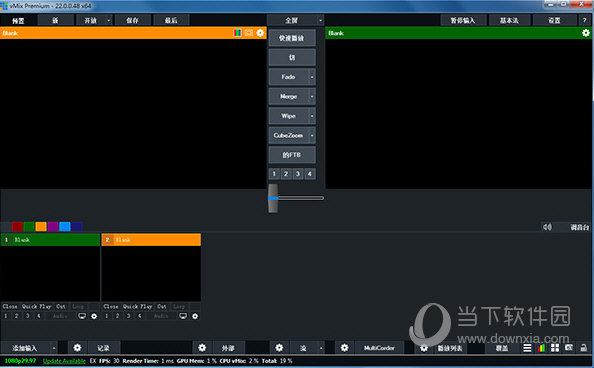Open Preview window gear settings

coord(260,33)
